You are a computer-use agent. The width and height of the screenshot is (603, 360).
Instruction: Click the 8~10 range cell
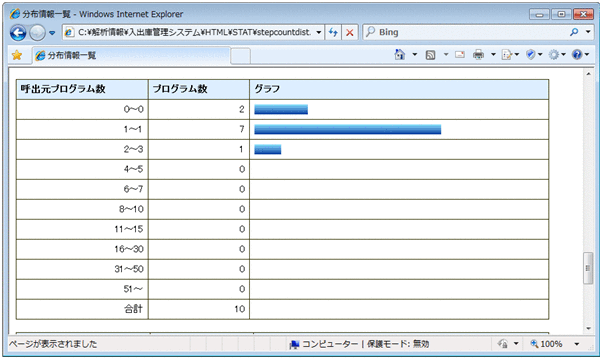(82, 209)
